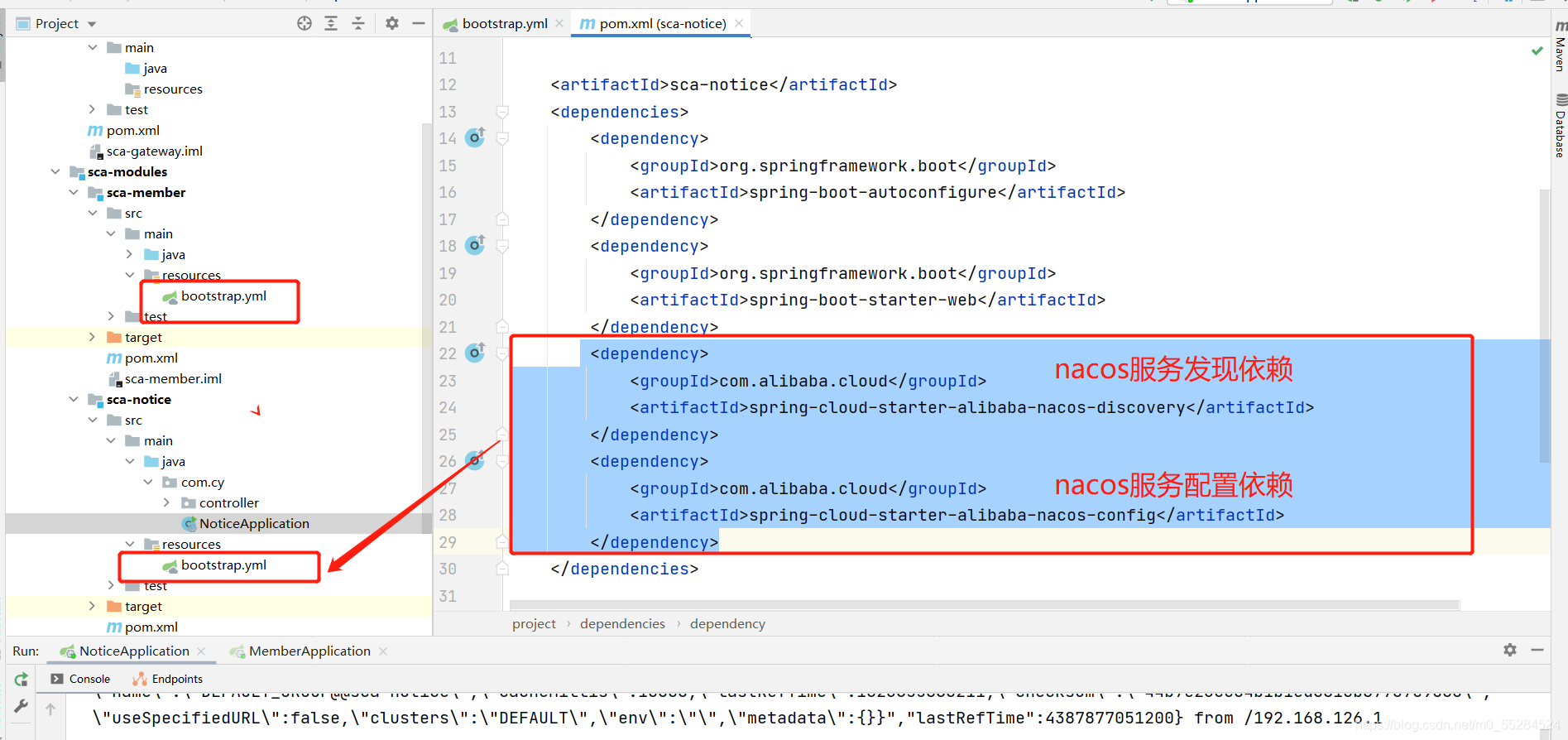
Task: Click gutter dependency icon on line 14
Action: pyautogui.click(x=475, y=137)
